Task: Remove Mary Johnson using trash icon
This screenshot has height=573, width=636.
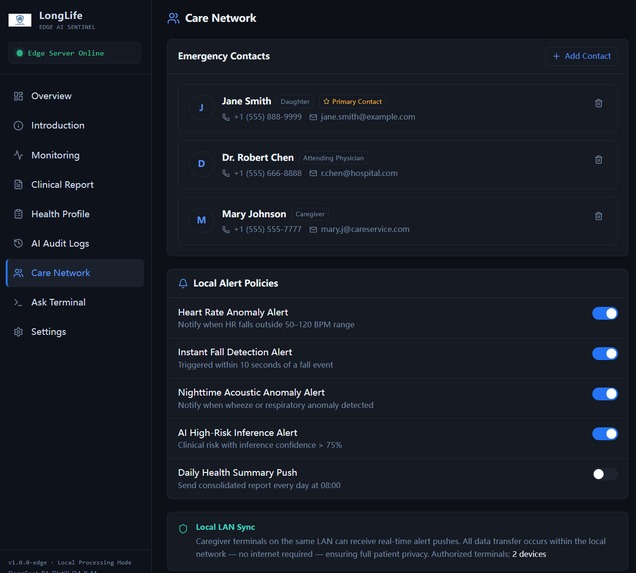Action: pyautogui.click(x=598, y=216)
